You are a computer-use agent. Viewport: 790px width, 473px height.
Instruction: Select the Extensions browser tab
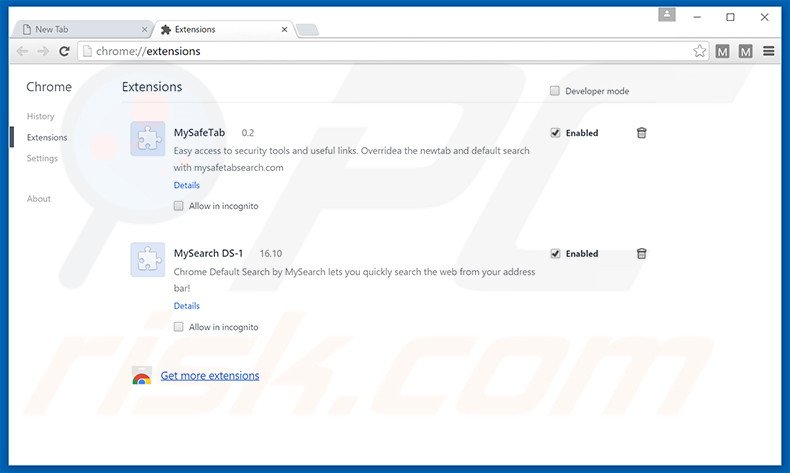point(222,30)
